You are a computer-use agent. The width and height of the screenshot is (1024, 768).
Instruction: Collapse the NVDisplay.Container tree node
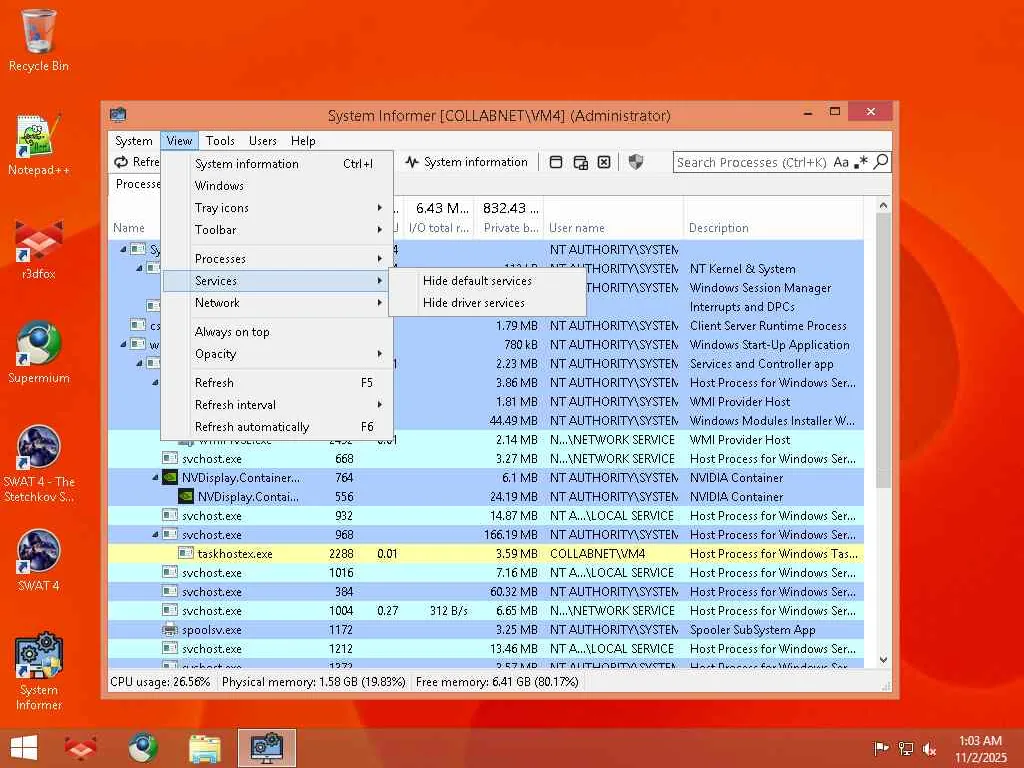155,477
